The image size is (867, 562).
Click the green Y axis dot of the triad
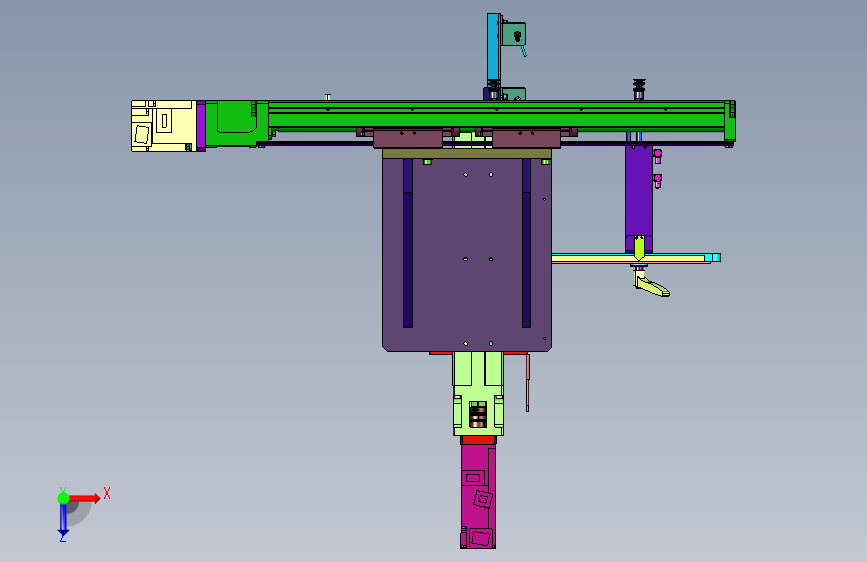(63, 498)
